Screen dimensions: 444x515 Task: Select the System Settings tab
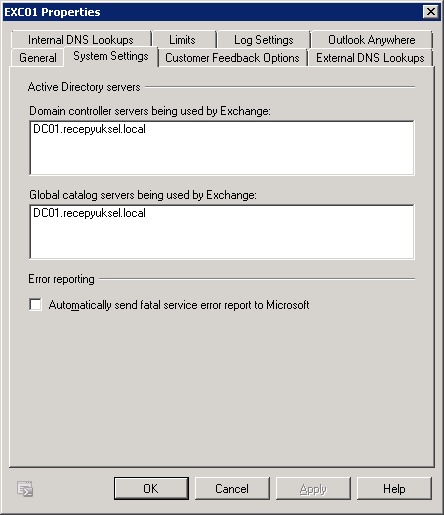pos(111,56)
